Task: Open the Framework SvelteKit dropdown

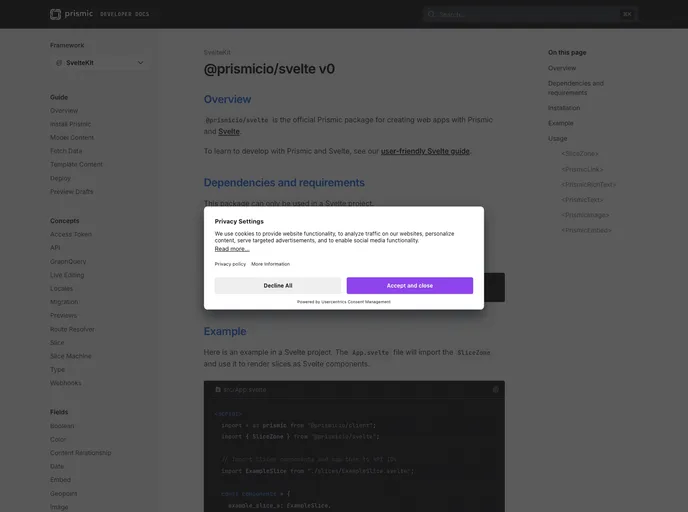Action: coord(100,62)
